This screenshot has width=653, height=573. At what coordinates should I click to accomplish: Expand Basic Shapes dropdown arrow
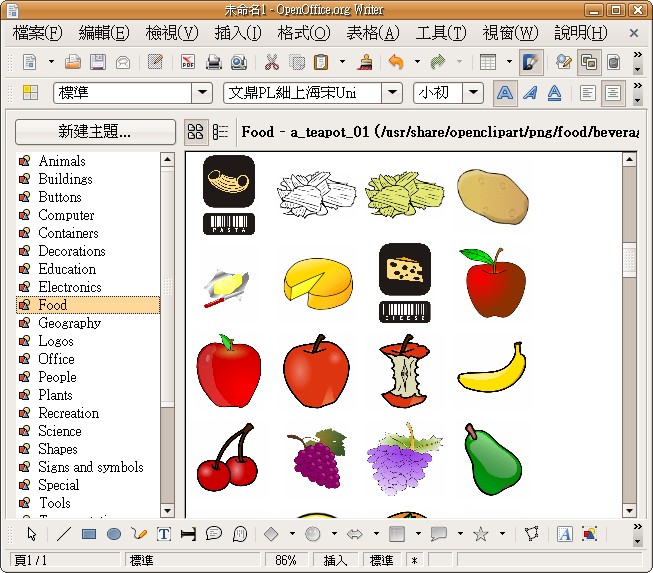pos(292,533)
